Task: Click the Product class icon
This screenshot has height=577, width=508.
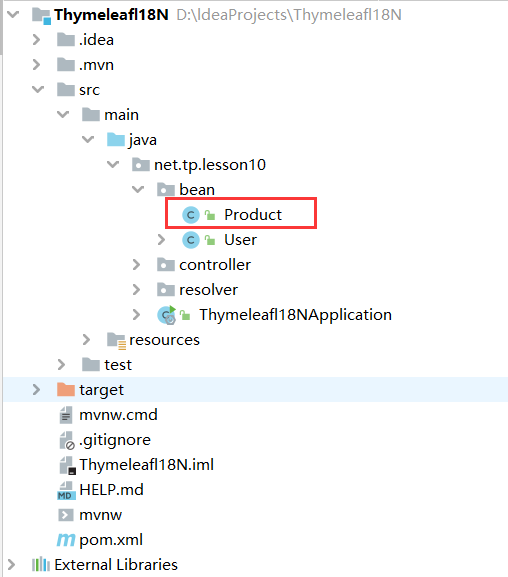Action: [x=191, y=215]
